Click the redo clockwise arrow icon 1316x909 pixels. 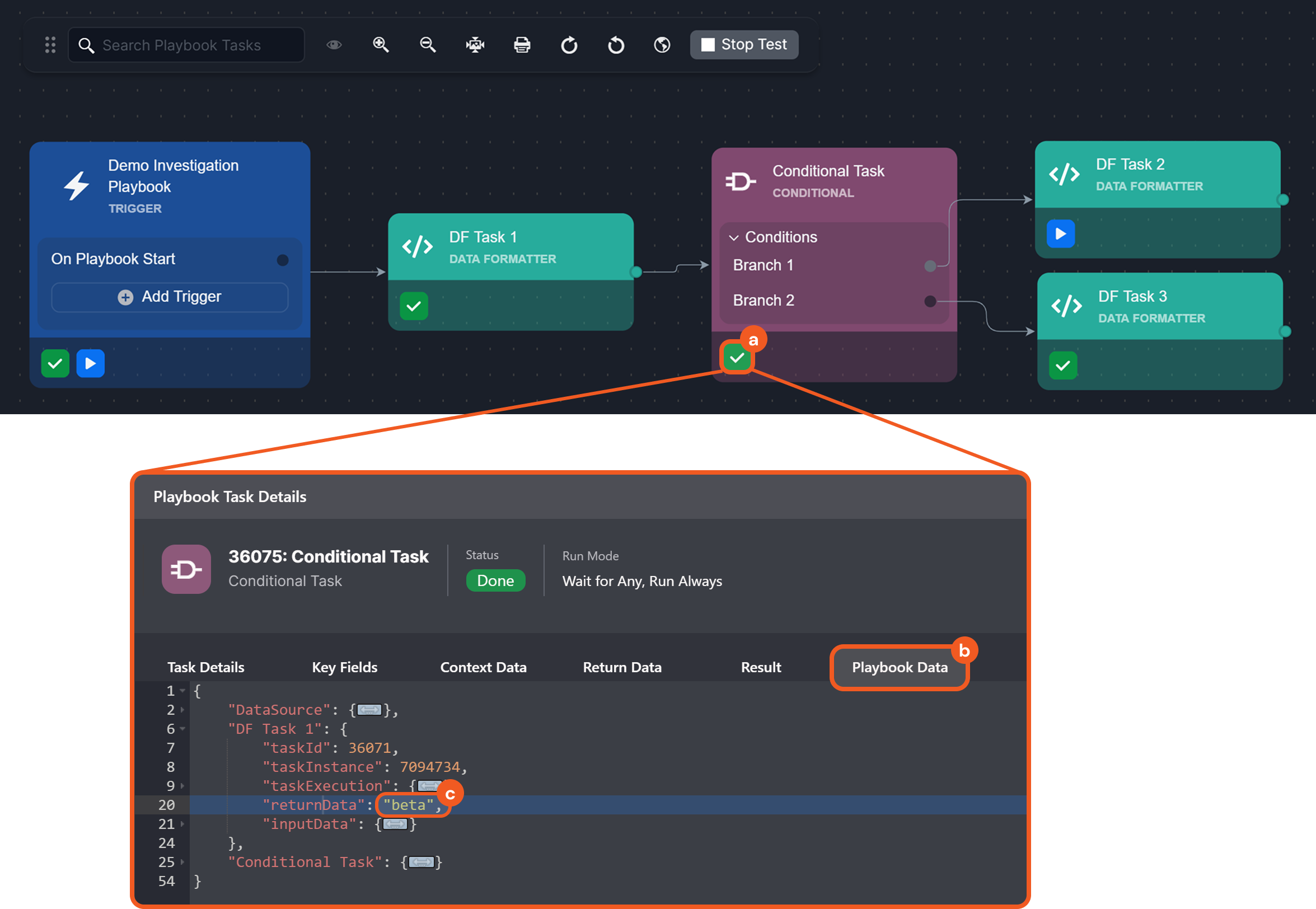569,44
